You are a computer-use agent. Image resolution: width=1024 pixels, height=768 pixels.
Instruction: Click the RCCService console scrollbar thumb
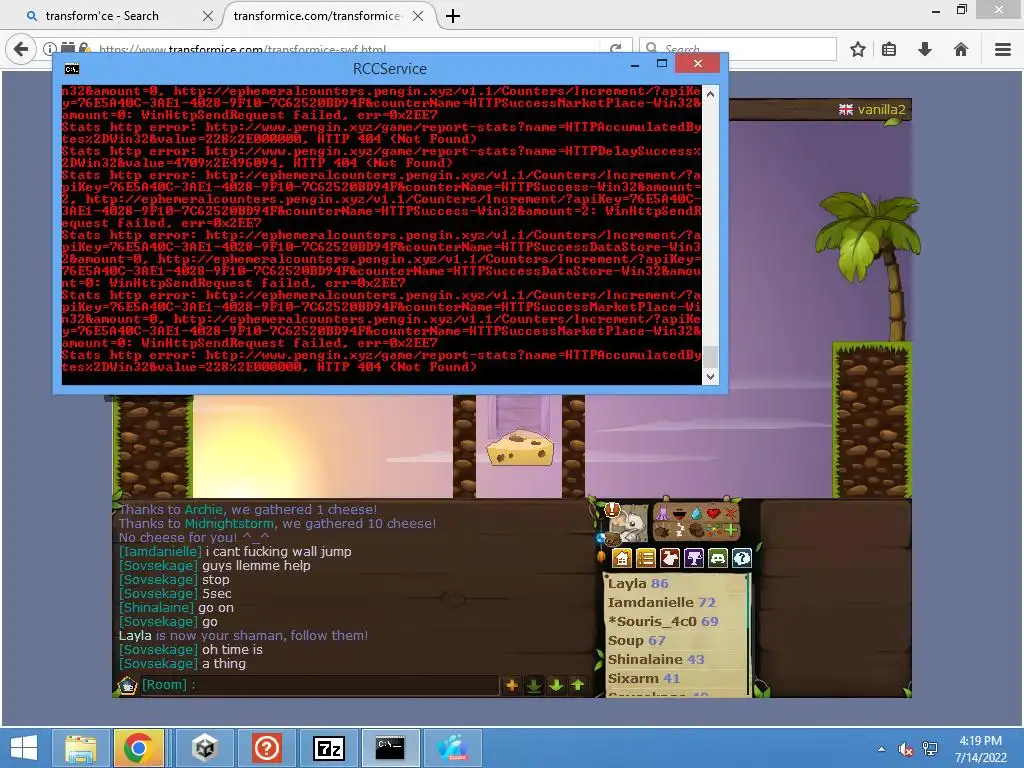711,357
